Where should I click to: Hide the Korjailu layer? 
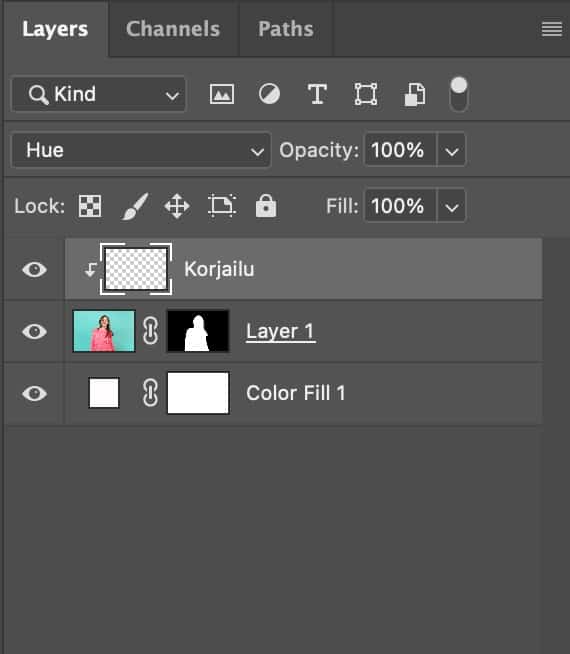34,269
